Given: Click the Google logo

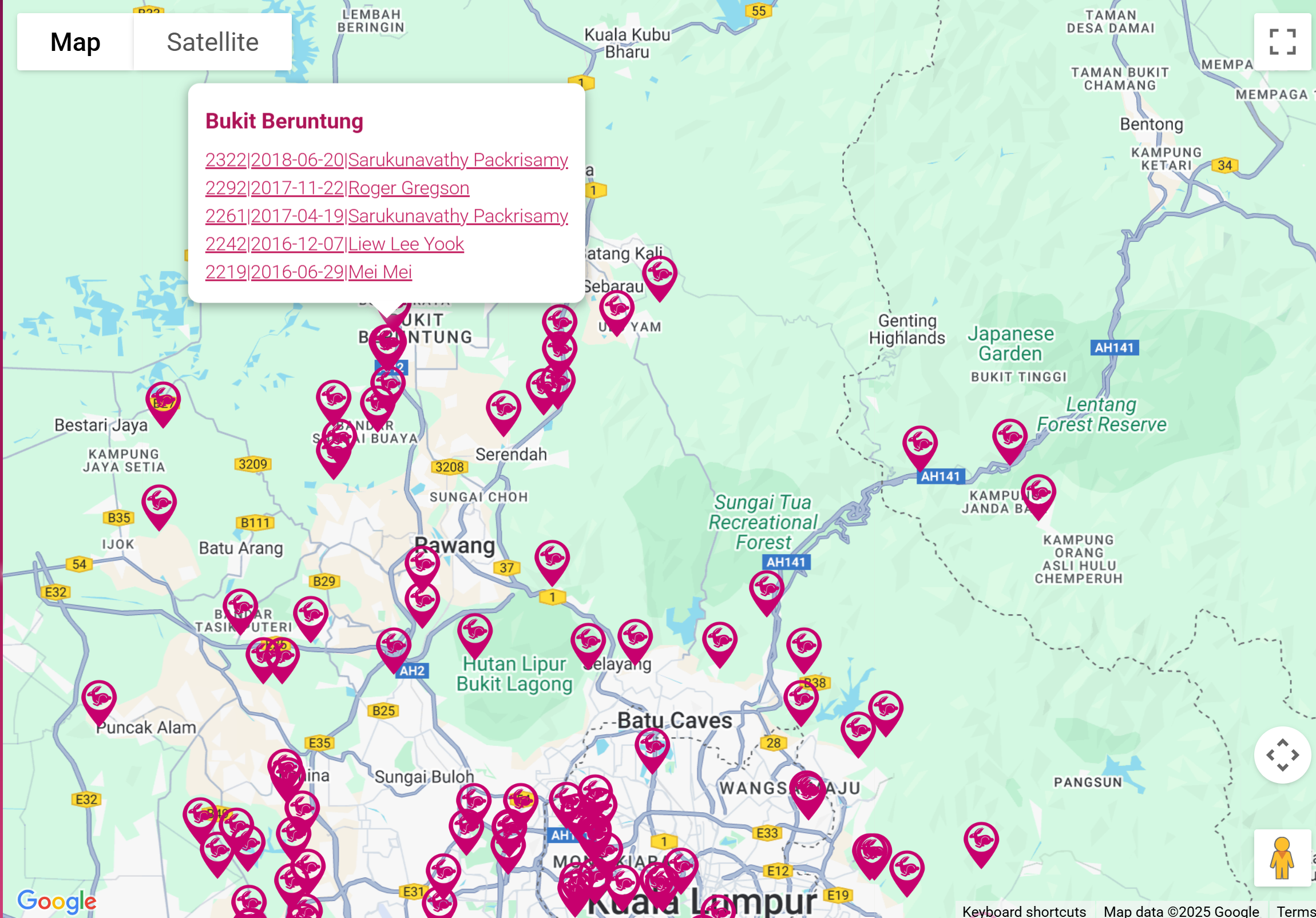Looking at the screenshot, I should [x=56, y=901].
